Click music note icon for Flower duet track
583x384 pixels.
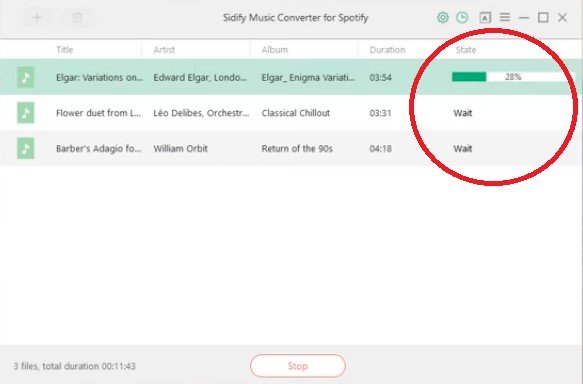point(25,113)
